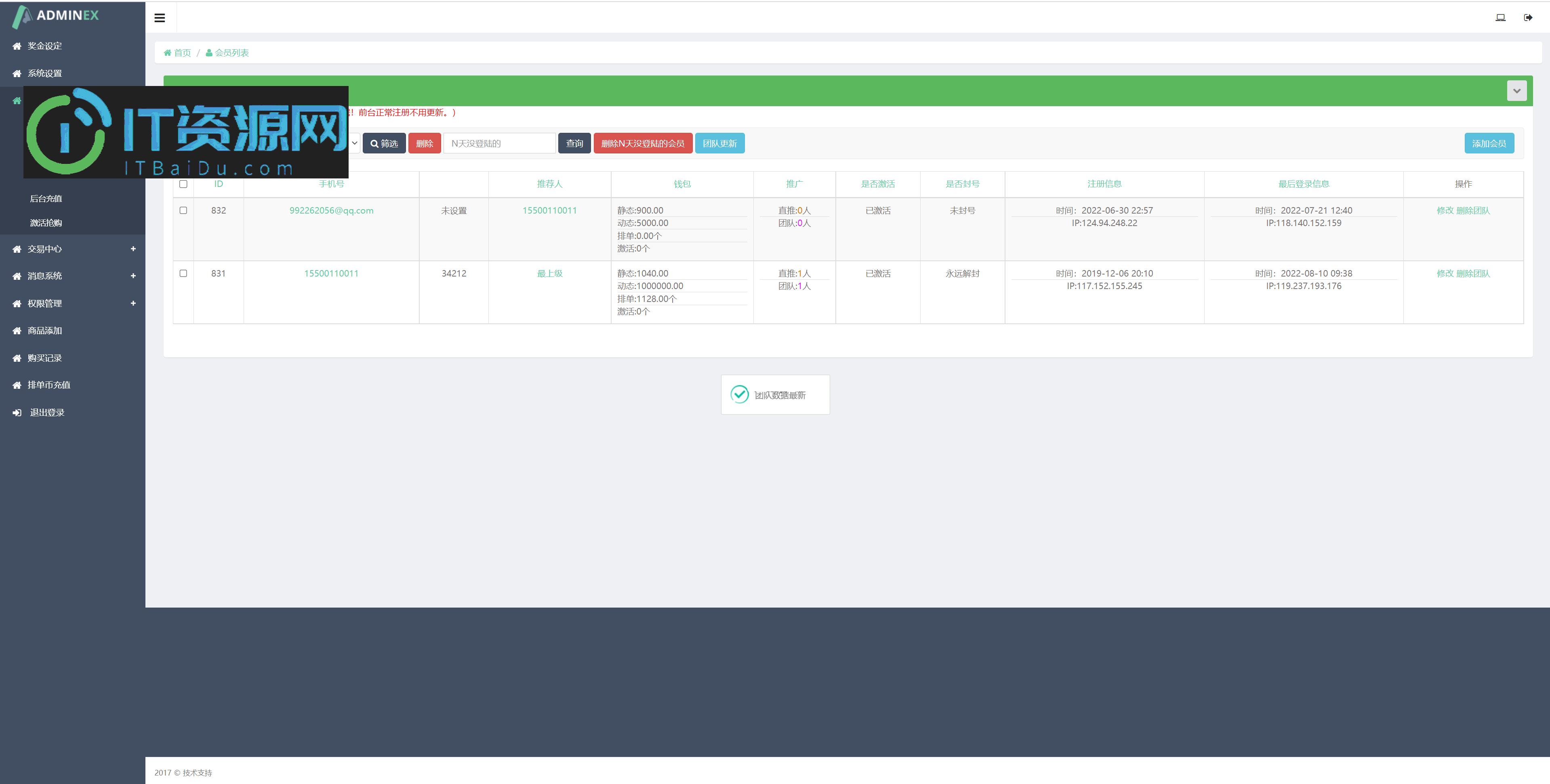Click the 最后登录信息 column header

click(1303, 184)
